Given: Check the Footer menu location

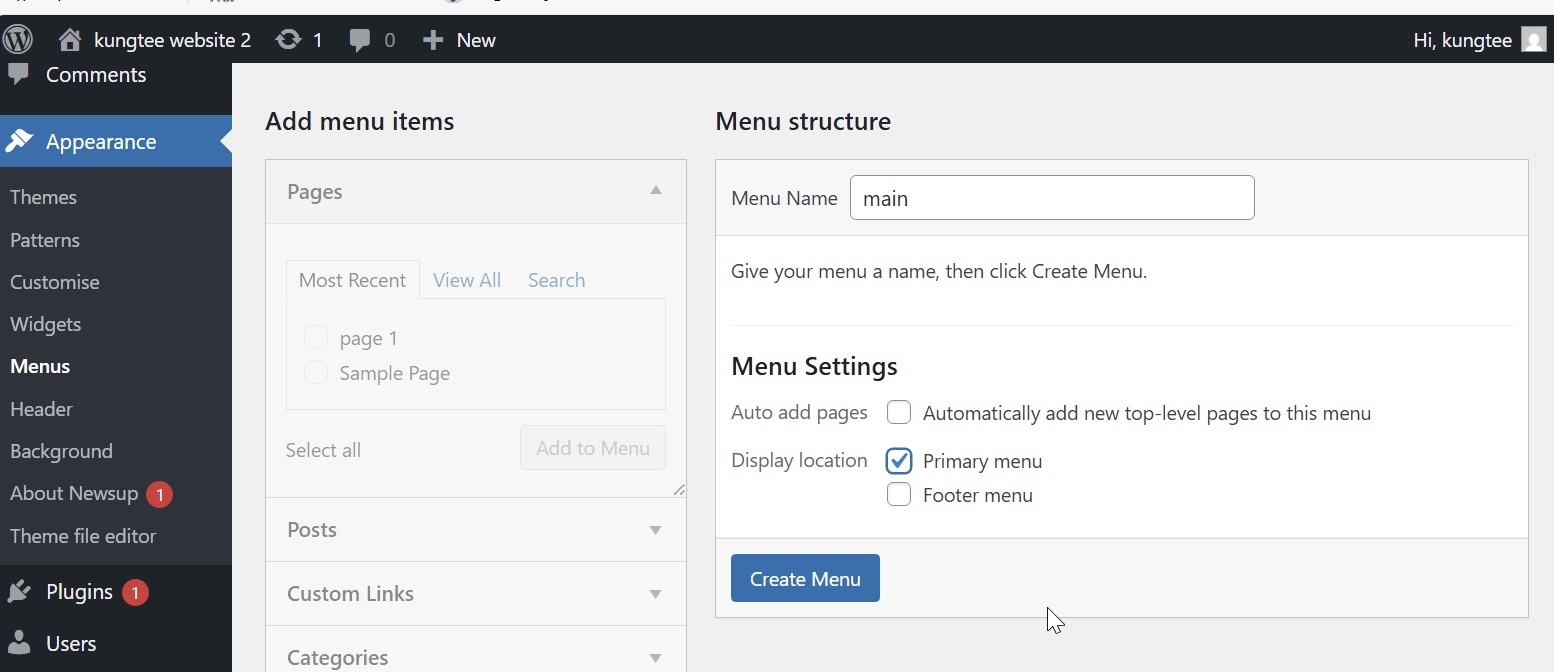Looking at the screenshot, I should [x=899, y=495].
